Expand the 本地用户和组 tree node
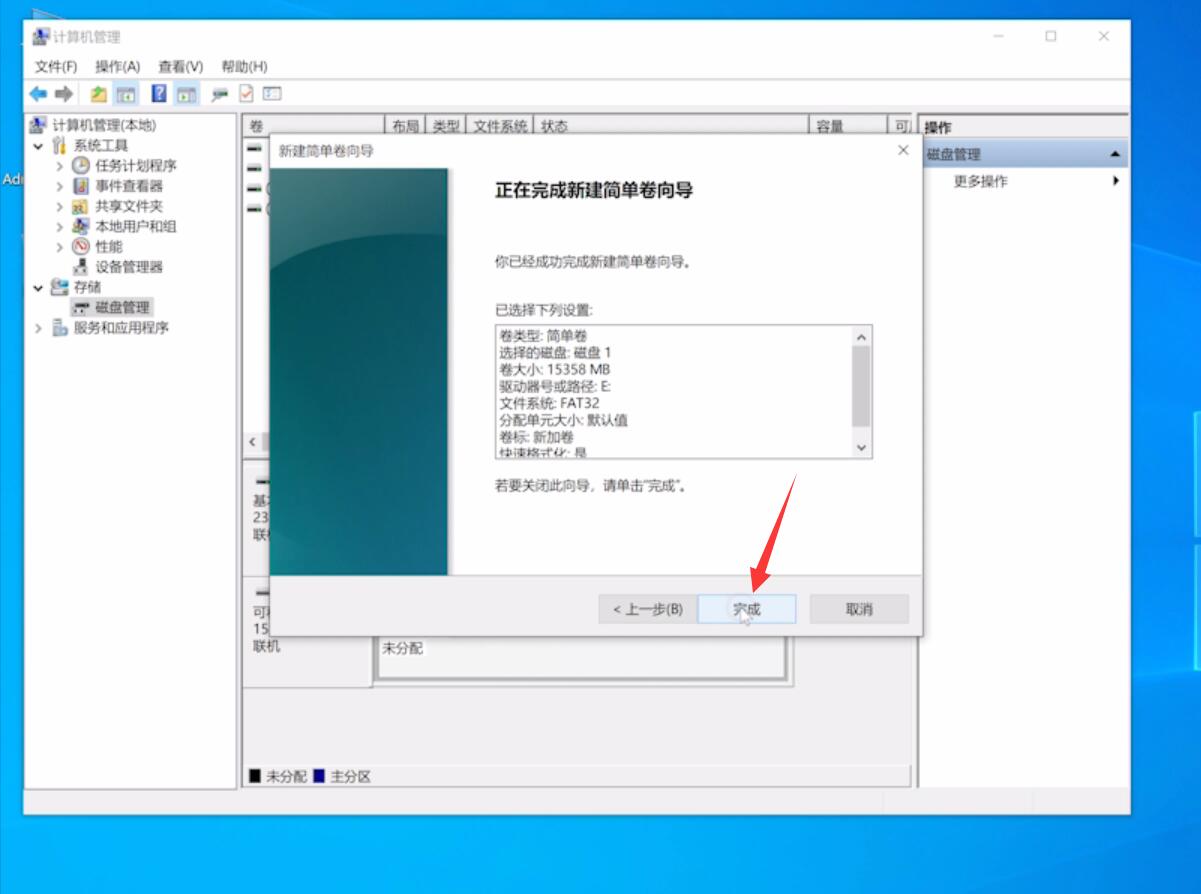The height and width of the screenshot is (894, 1201). point(60,226)
